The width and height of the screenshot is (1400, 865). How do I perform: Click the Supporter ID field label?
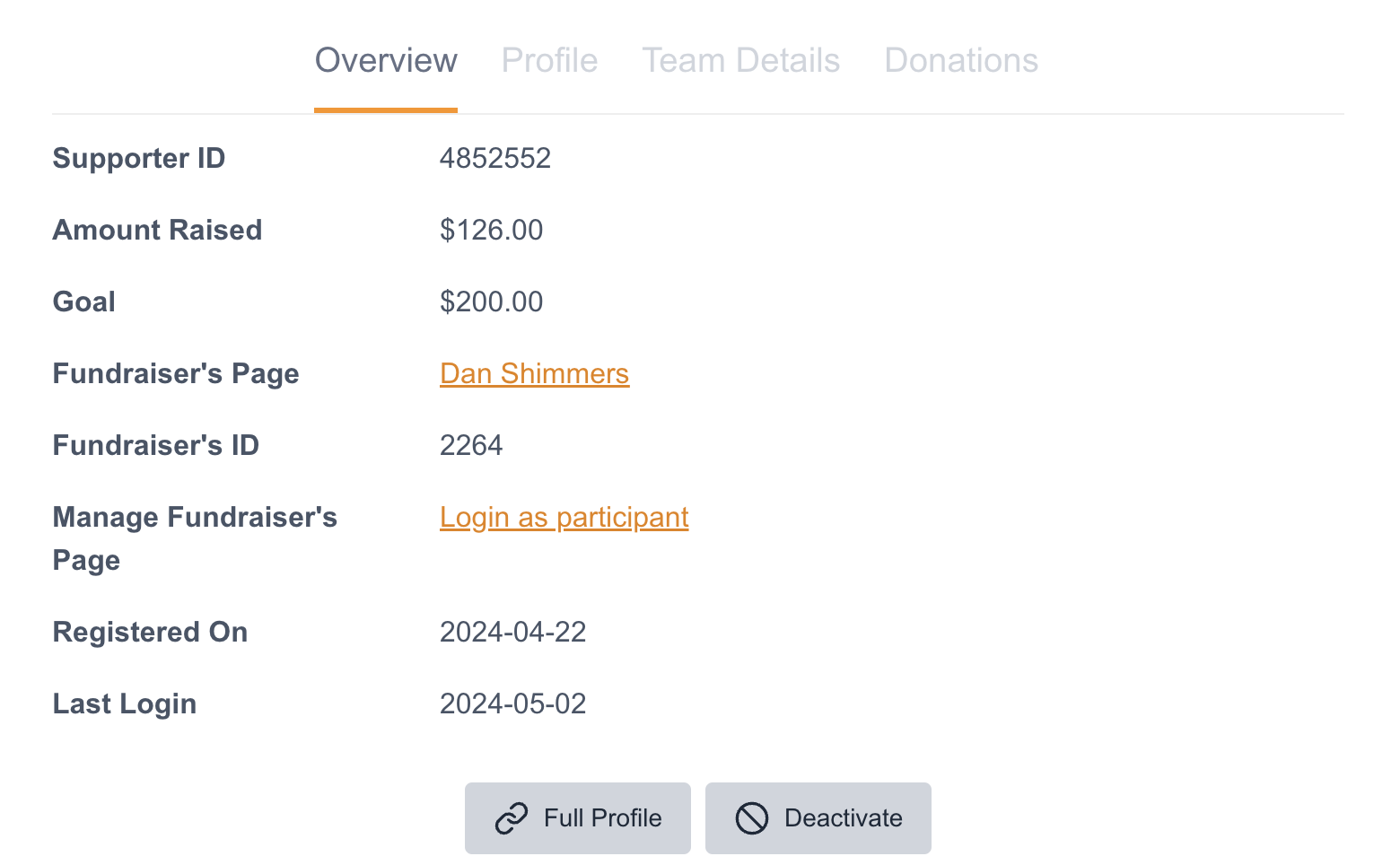point(139,158)
